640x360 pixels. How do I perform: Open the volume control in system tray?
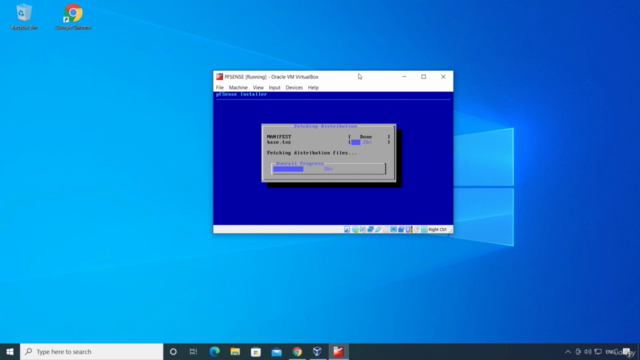pyautogui.click(x=588, y=351)
